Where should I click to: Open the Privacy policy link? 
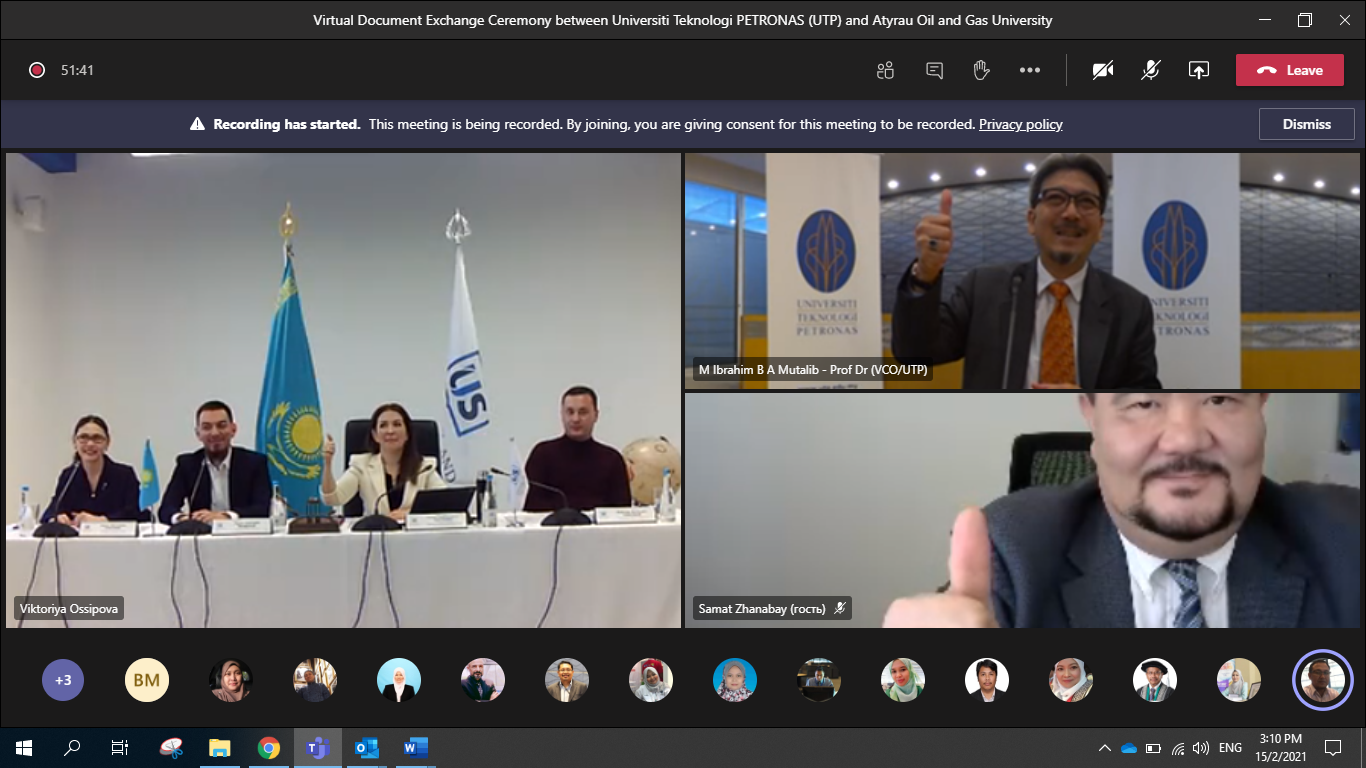coord(1020,125)
